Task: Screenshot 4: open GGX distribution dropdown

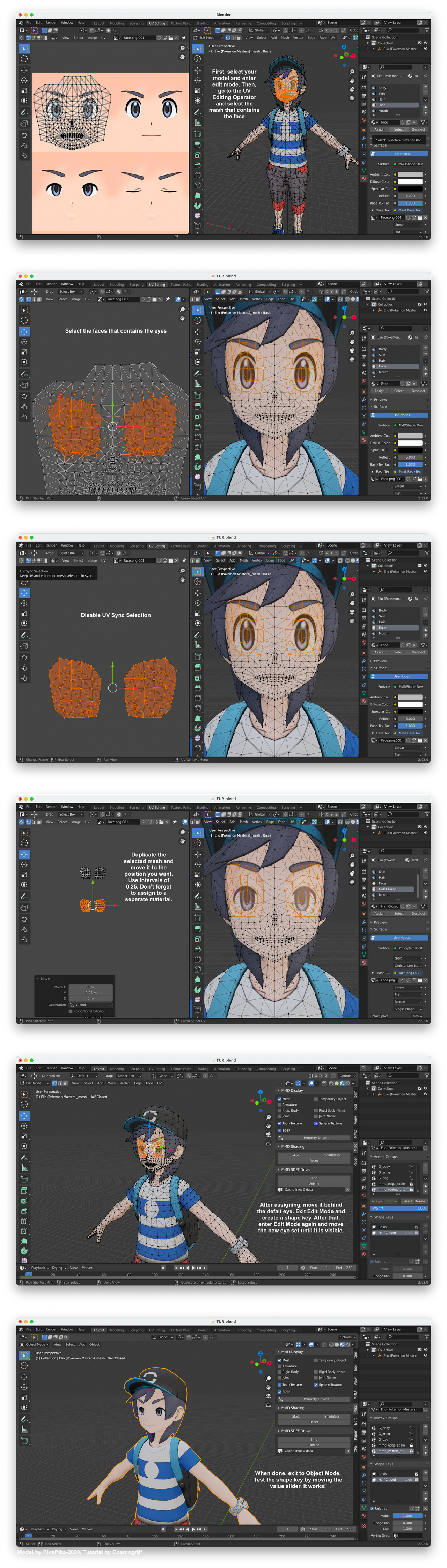Action: click(408, 958)
